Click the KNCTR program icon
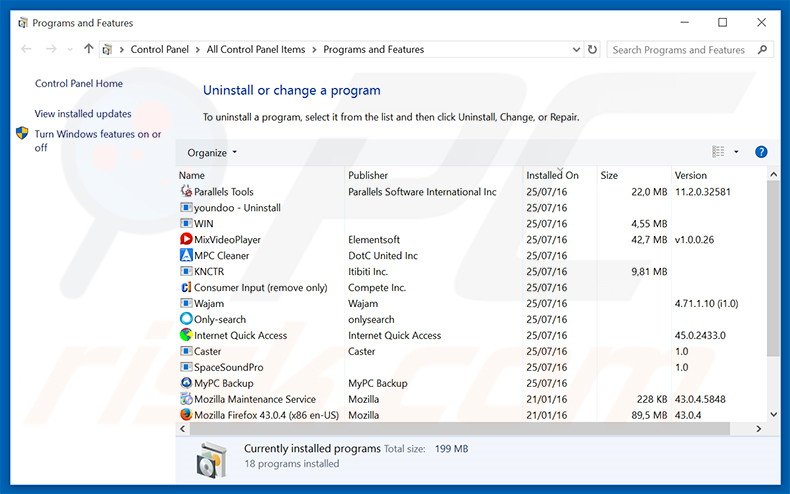The image size is (790, 494). tap(186, 271)
